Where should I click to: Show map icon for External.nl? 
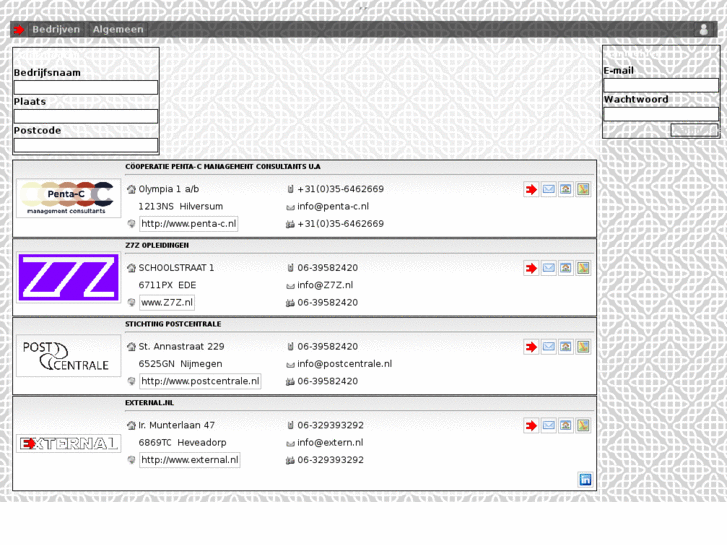[x=583, y=426]
